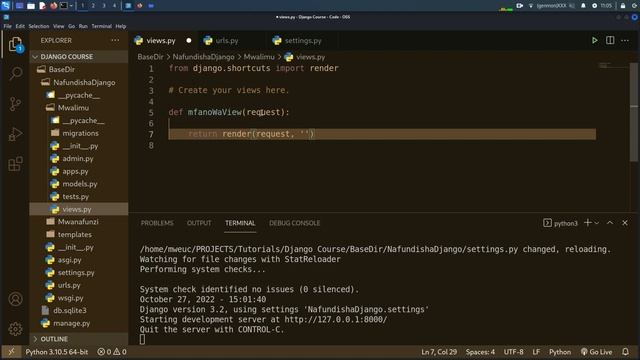Open the Explorer view in activity bar

tap(16, 44)
